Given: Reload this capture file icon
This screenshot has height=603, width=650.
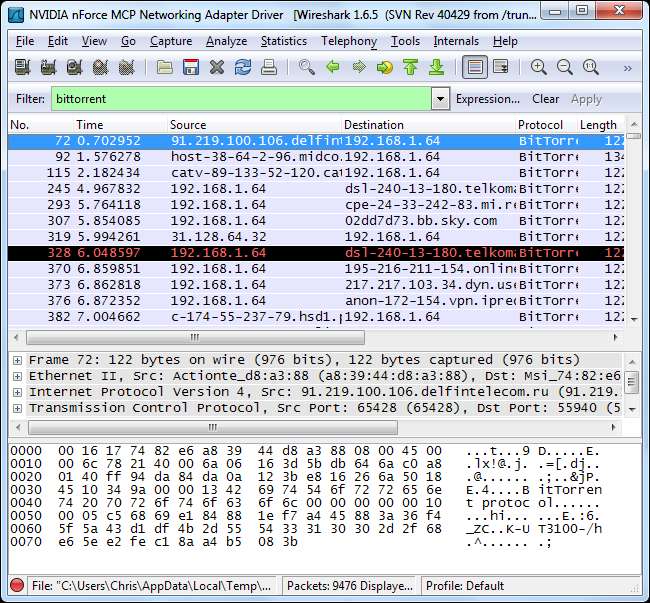Looking at the screenshot, I should point(243,67).
